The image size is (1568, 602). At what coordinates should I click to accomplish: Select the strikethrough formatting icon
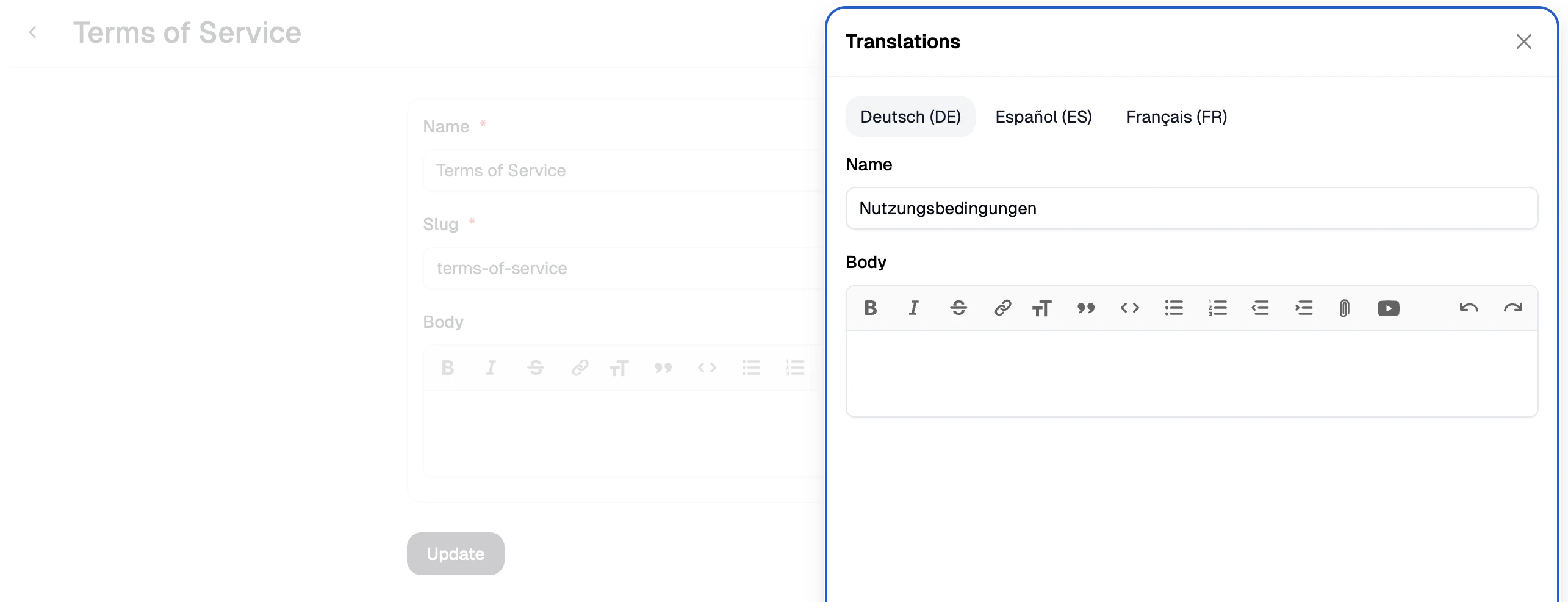coord(958,308)
